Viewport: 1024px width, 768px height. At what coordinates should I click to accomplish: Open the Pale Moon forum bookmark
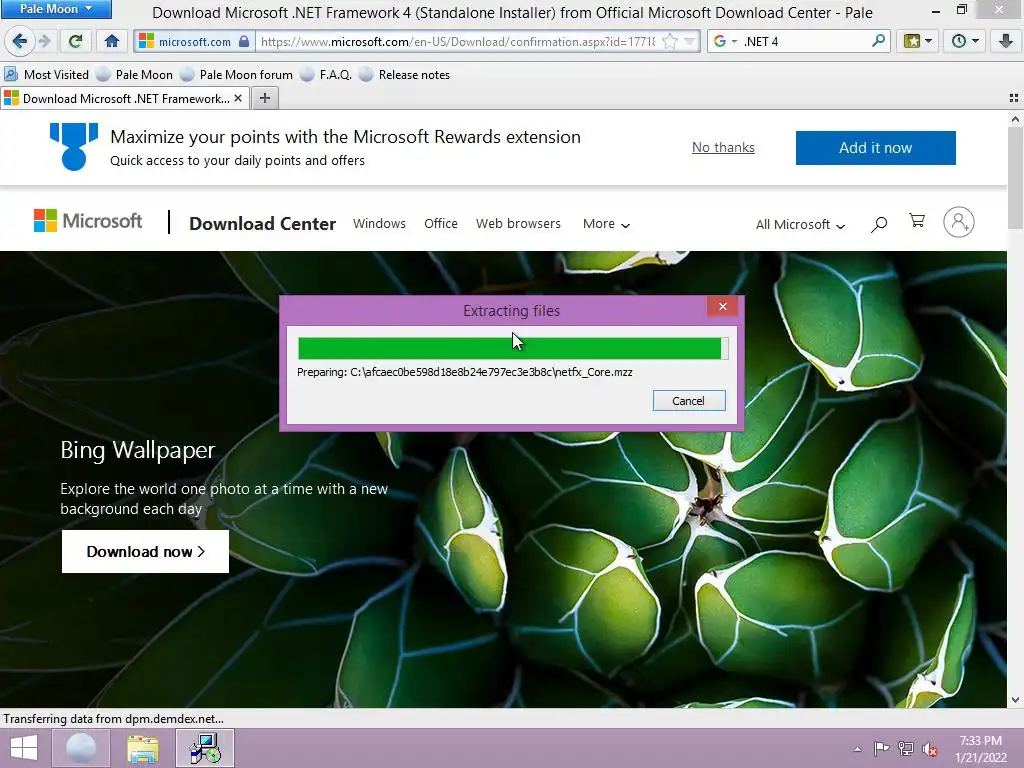(x=236, y=74)
